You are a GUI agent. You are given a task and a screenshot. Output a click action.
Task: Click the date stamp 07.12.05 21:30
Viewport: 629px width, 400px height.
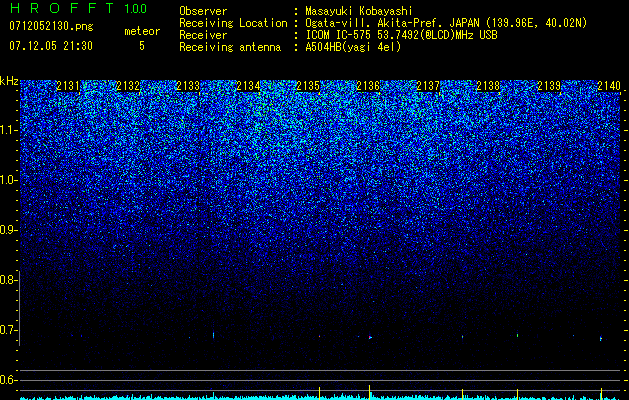pyautogui.click(x=51, y=46)
